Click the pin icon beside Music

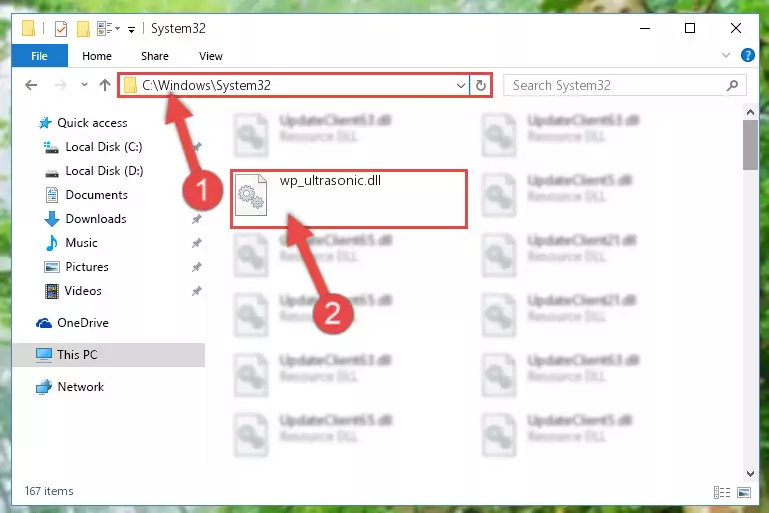tap(197, 243)
